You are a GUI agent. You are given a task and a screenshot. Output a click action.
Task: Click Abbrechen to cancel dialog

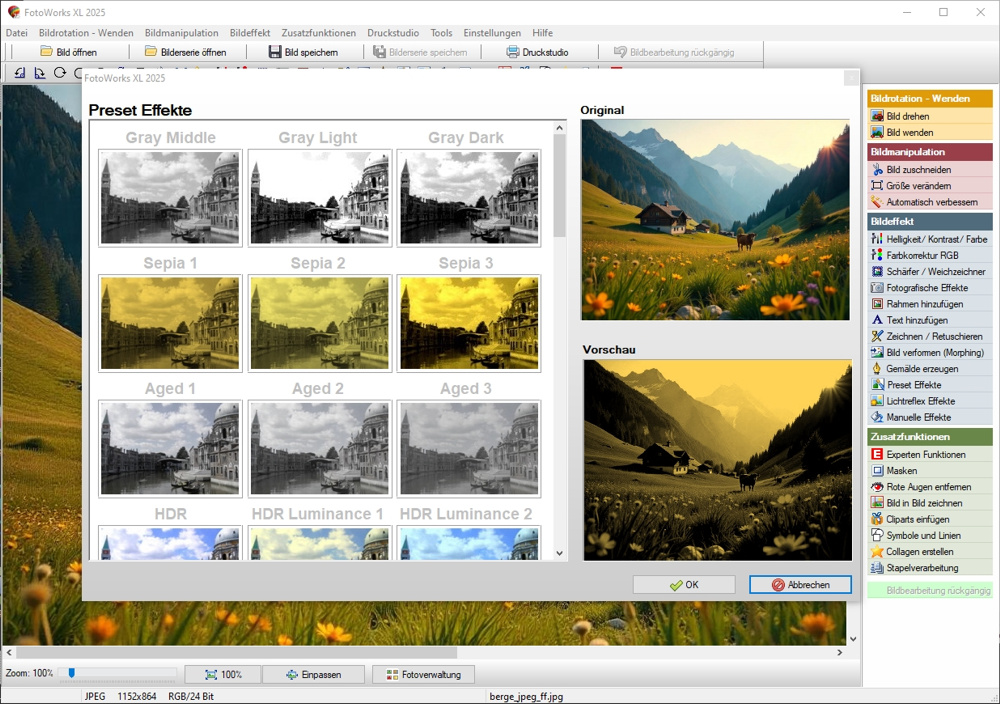[x=800, y=585]
